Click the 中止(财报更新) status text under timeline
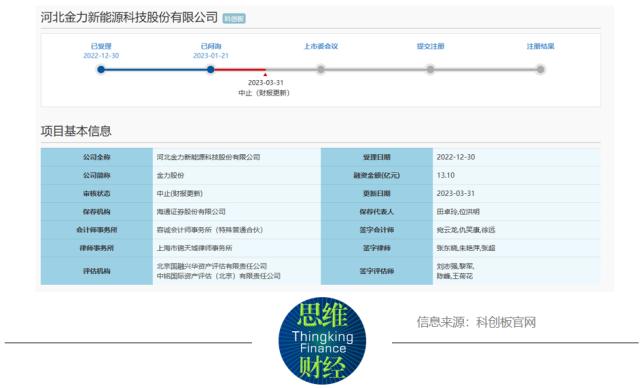This screenshot has height=388, width=640. click(264, 93)
